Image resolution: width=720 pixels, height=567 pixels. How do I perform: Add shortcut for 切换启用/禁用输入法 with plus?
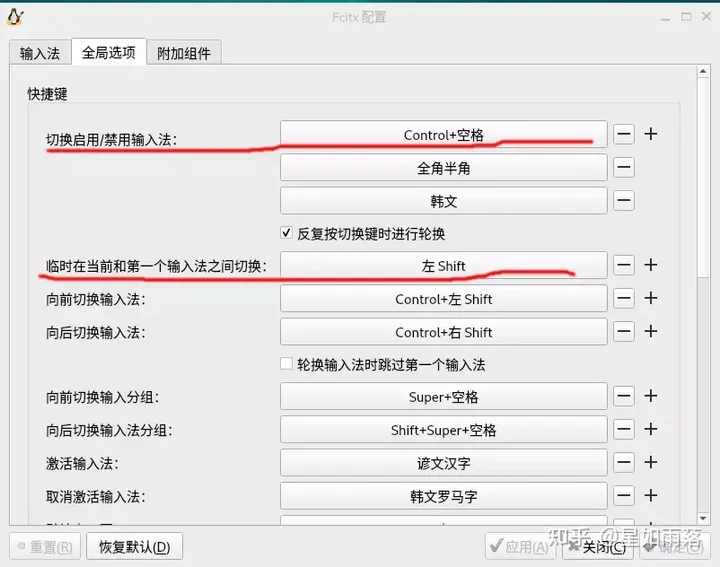[651, 134]
